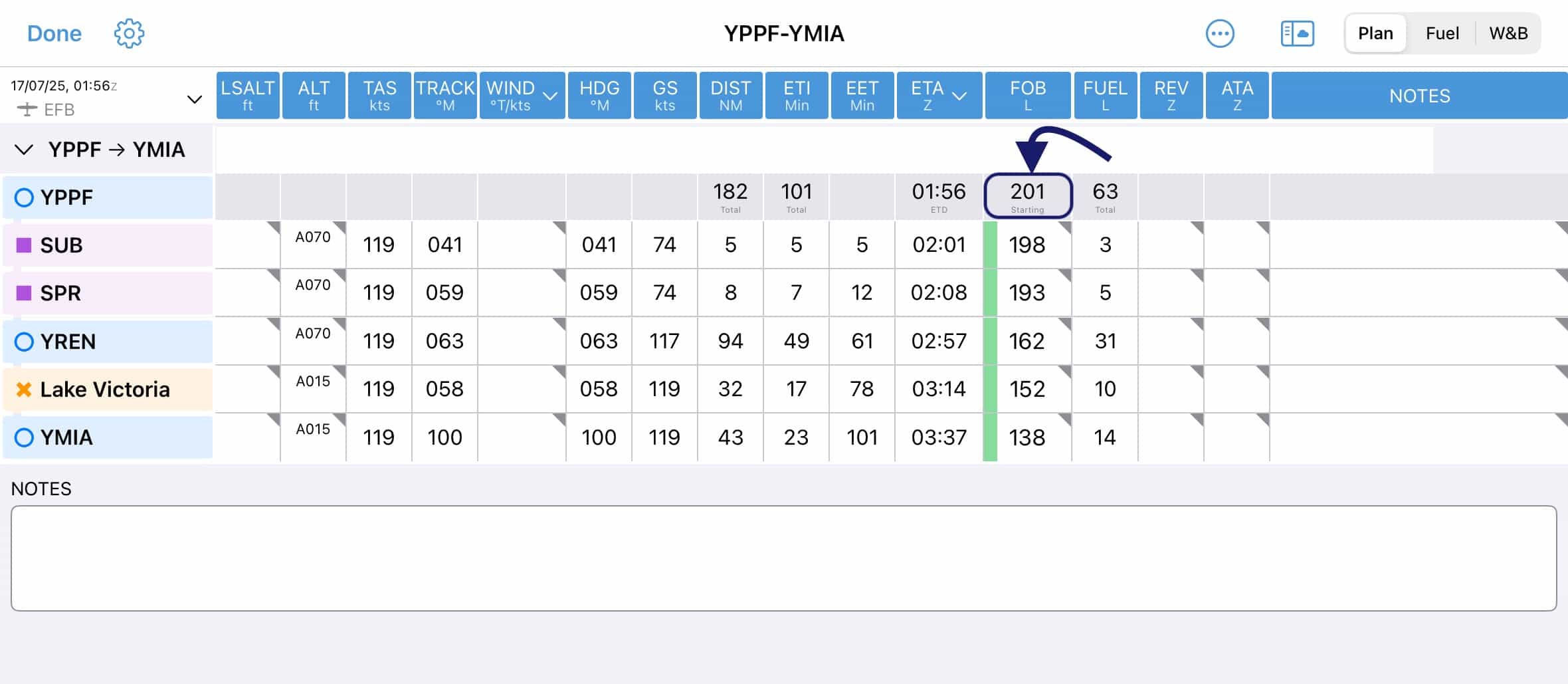Click the Done button
The width and height of the screenshot is (1568, 684).
click(x=54, y=33)
